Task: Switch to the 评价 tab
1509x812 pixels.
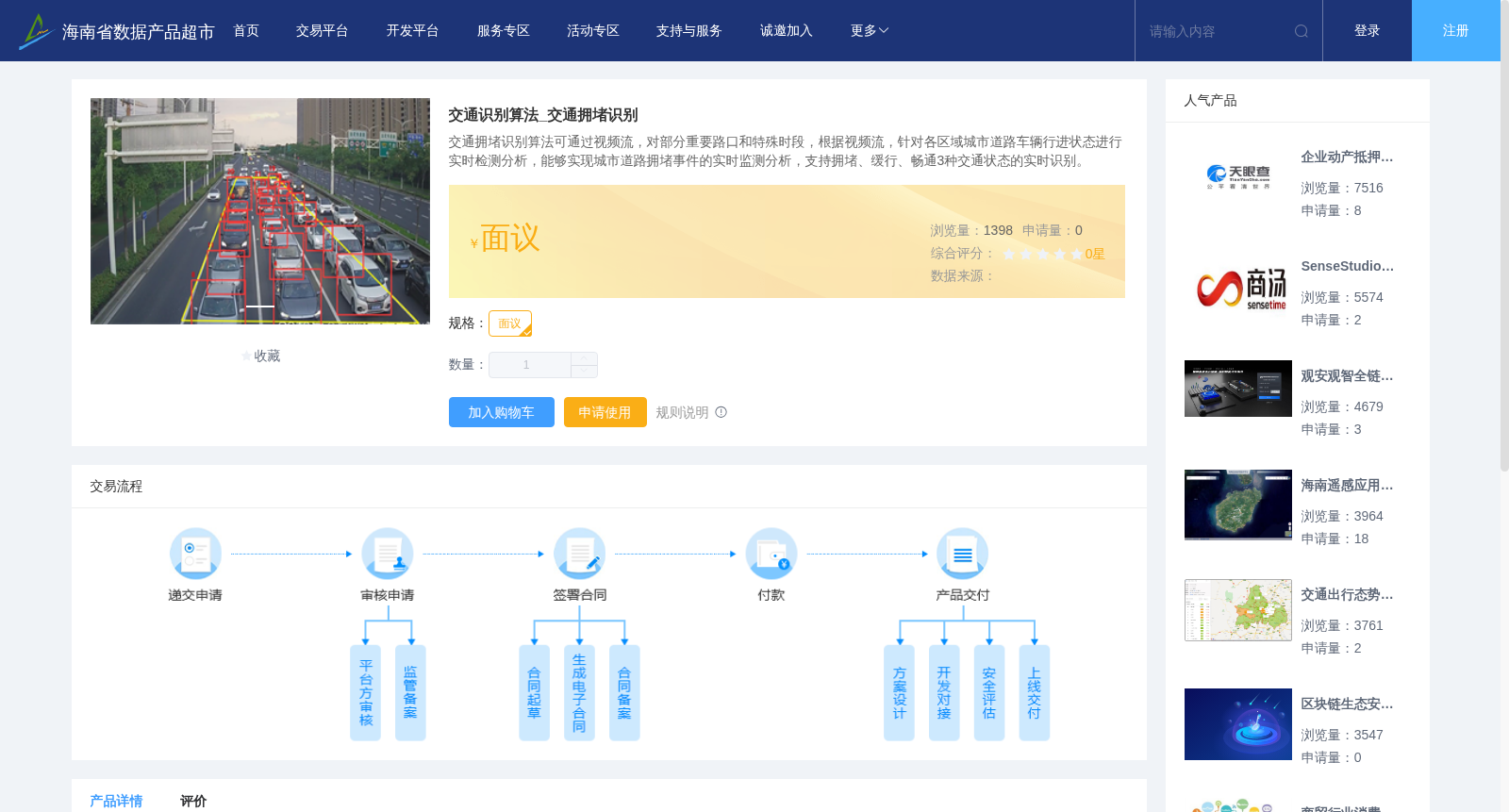Action: 193,801
